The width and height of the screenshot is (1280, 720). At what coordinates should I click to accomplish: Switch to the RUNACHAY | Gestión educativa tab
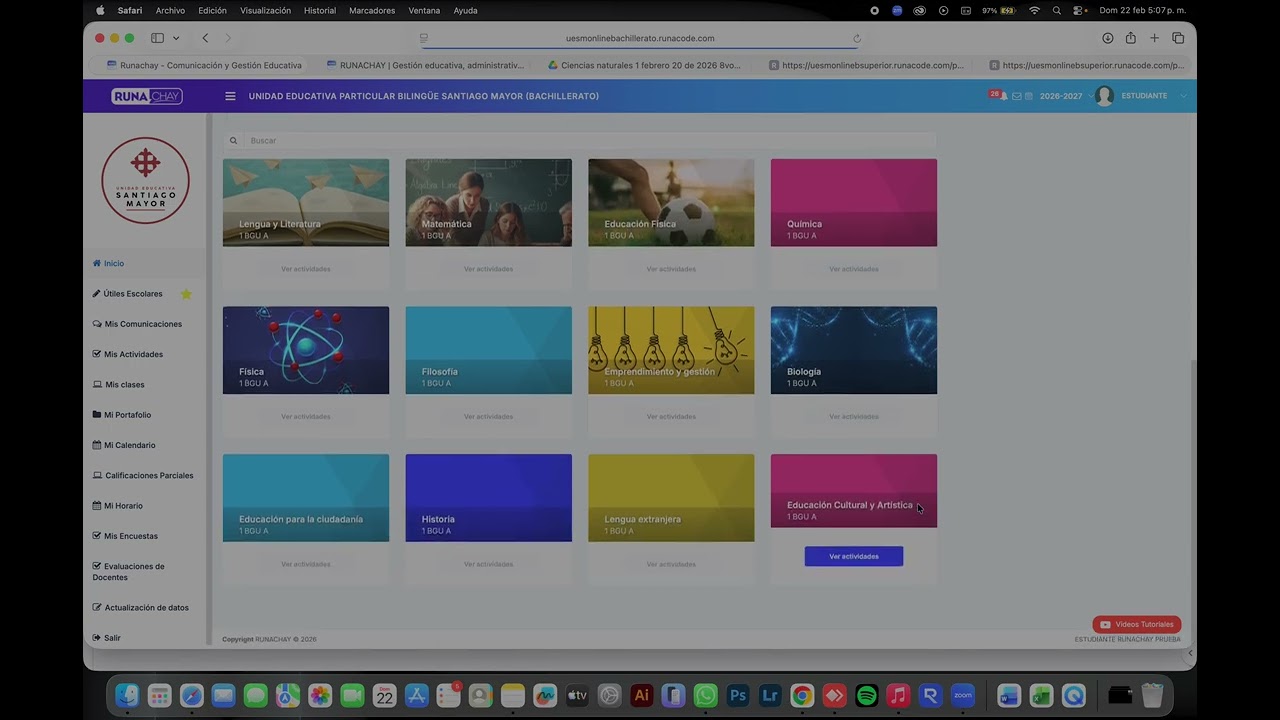pyautogui.click(x=425, y=65)
